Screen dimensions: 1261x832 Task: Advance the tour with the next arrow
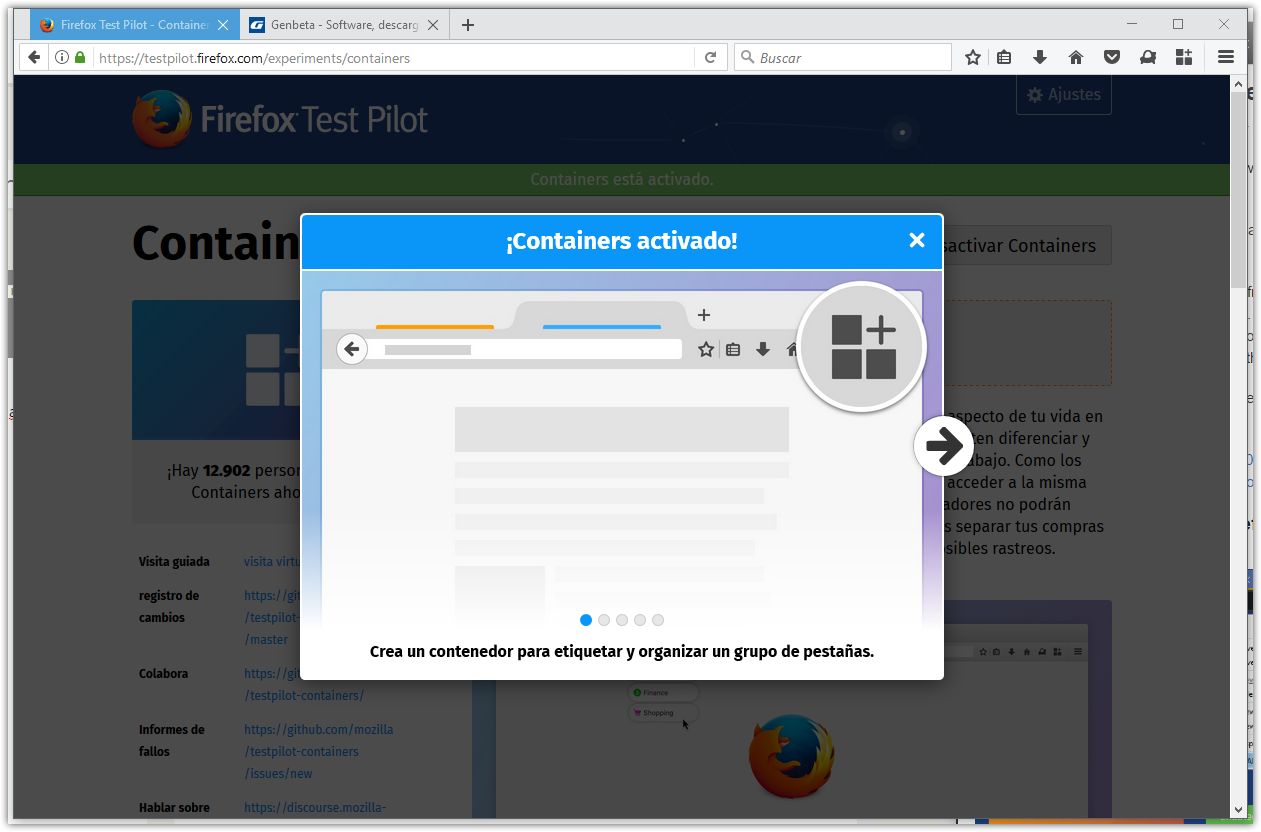tap(943, 446)
